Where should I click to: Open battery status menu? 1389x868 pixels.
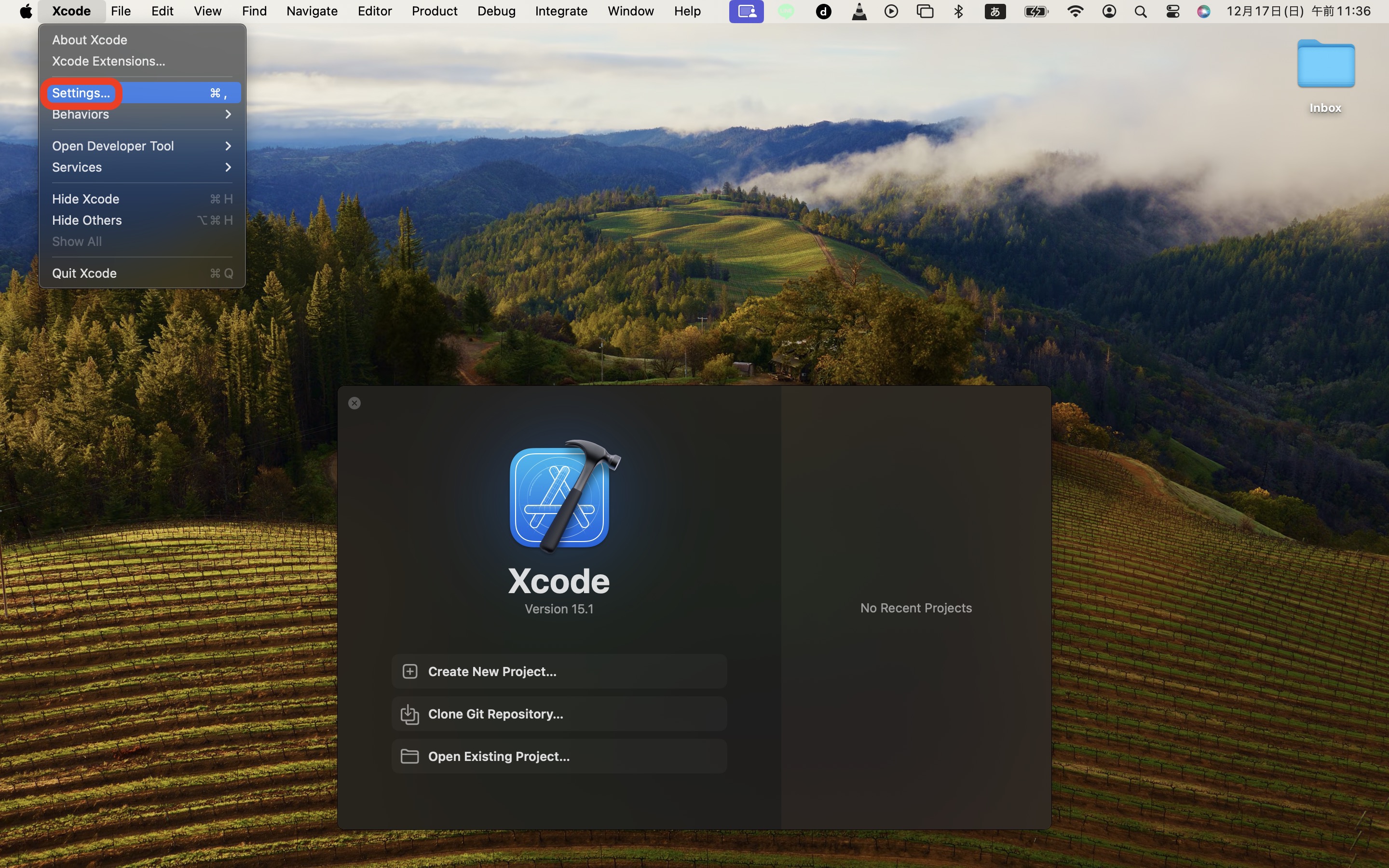click(x=1036, y=11)
